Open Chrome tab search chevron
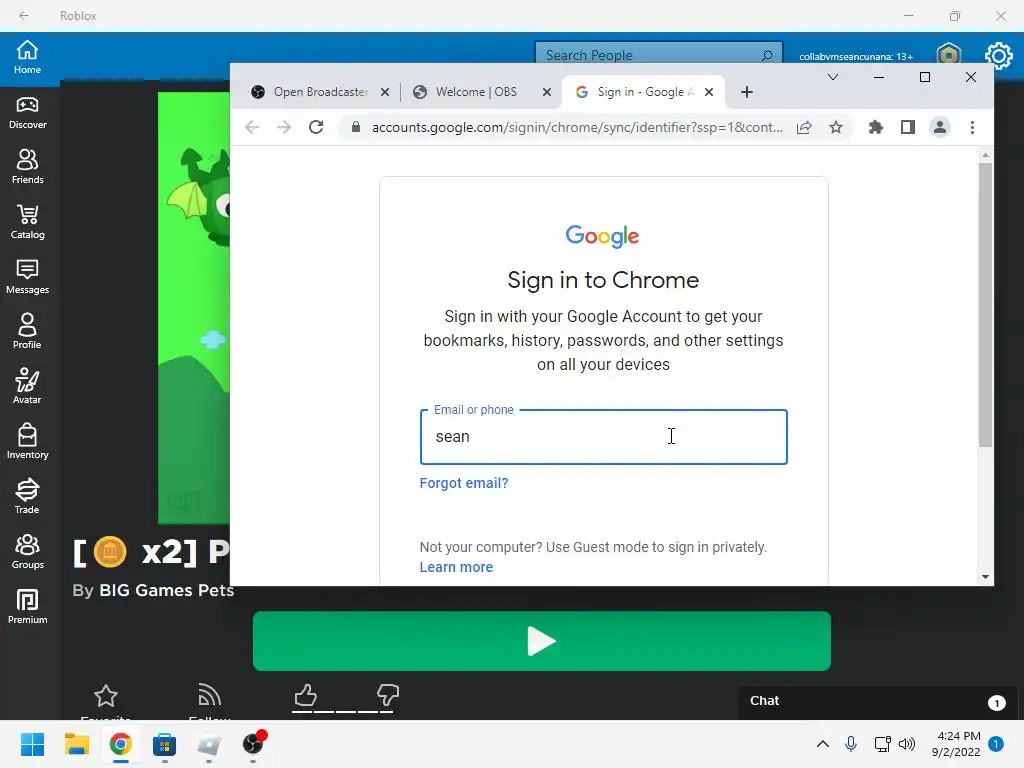Screen dimensions: 1024x768 point(833,77)
